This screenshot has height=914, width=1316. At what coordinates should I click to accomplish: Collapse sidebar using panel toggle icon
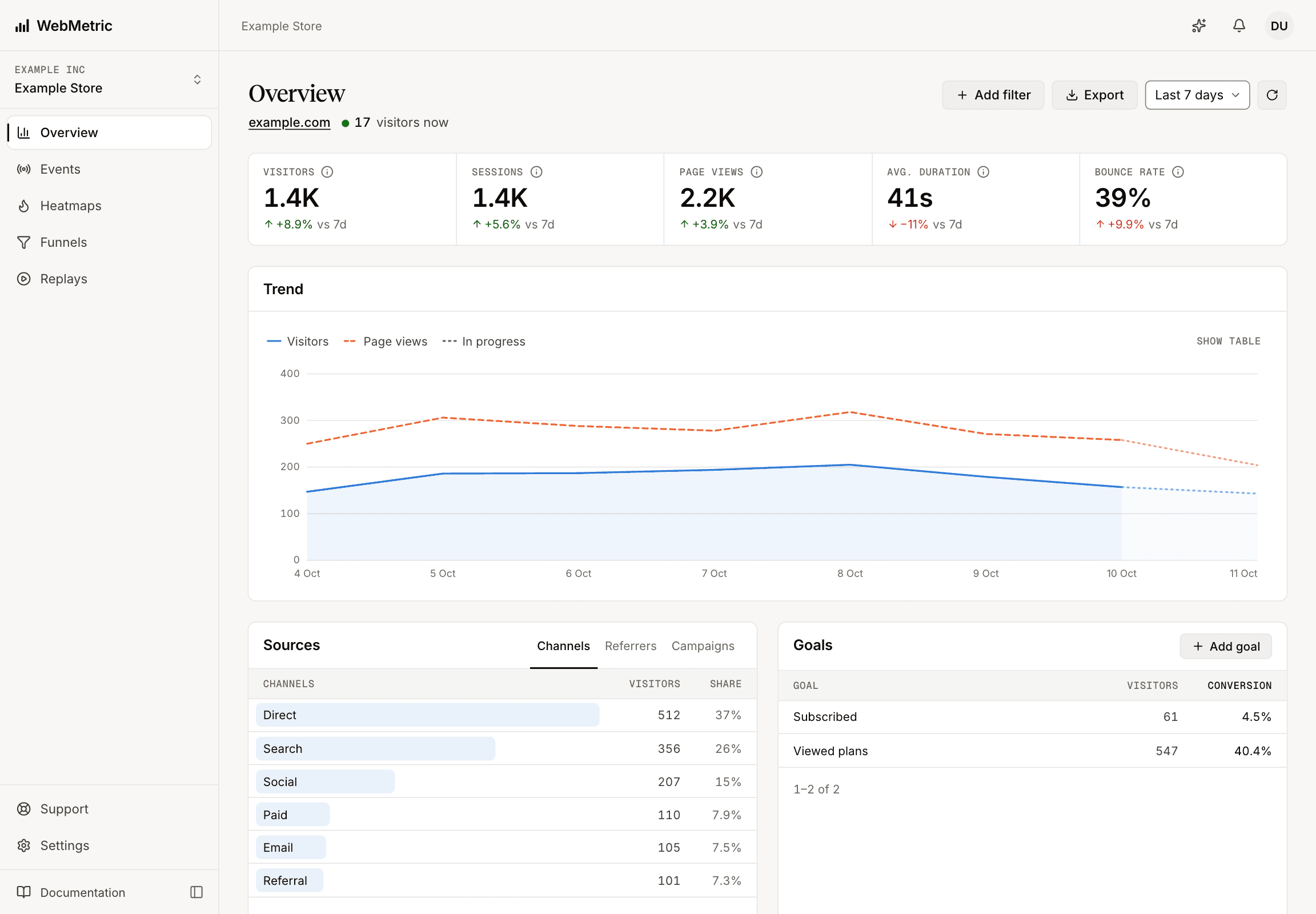pyautogui.click(x=196, y=892)
